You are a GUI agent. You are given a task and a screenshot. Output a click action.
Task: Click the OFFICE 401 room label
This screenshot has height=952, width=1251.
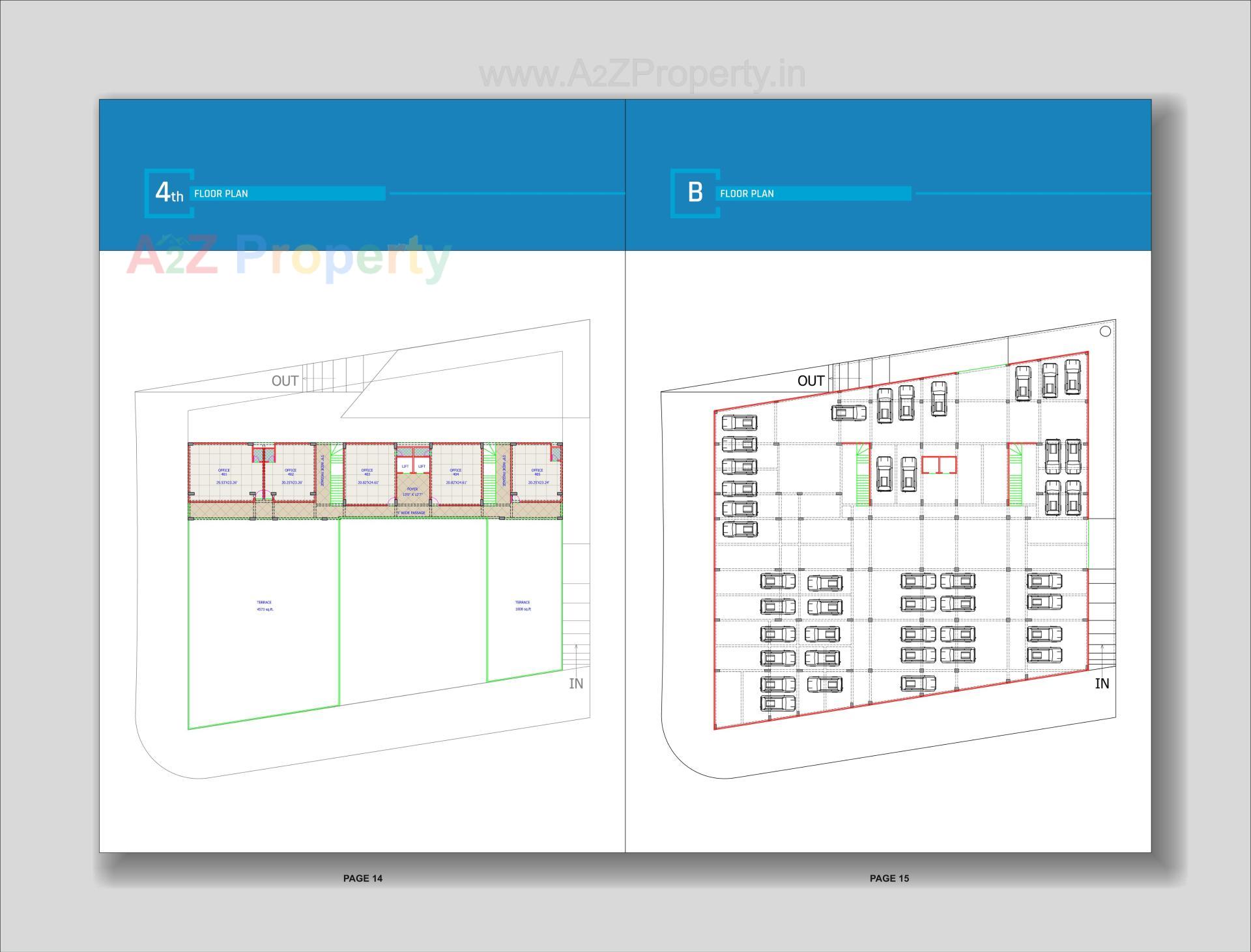[223, 470]
